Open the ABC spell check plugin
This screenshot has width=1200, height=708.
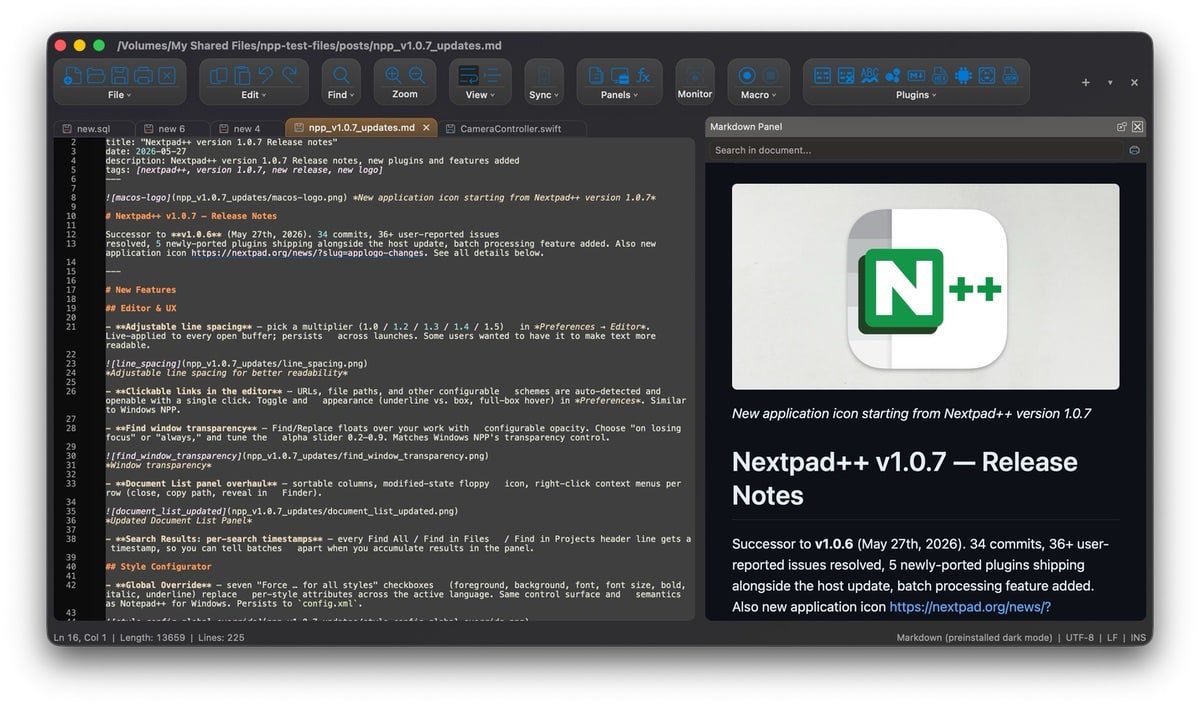[x=870, y=75]
